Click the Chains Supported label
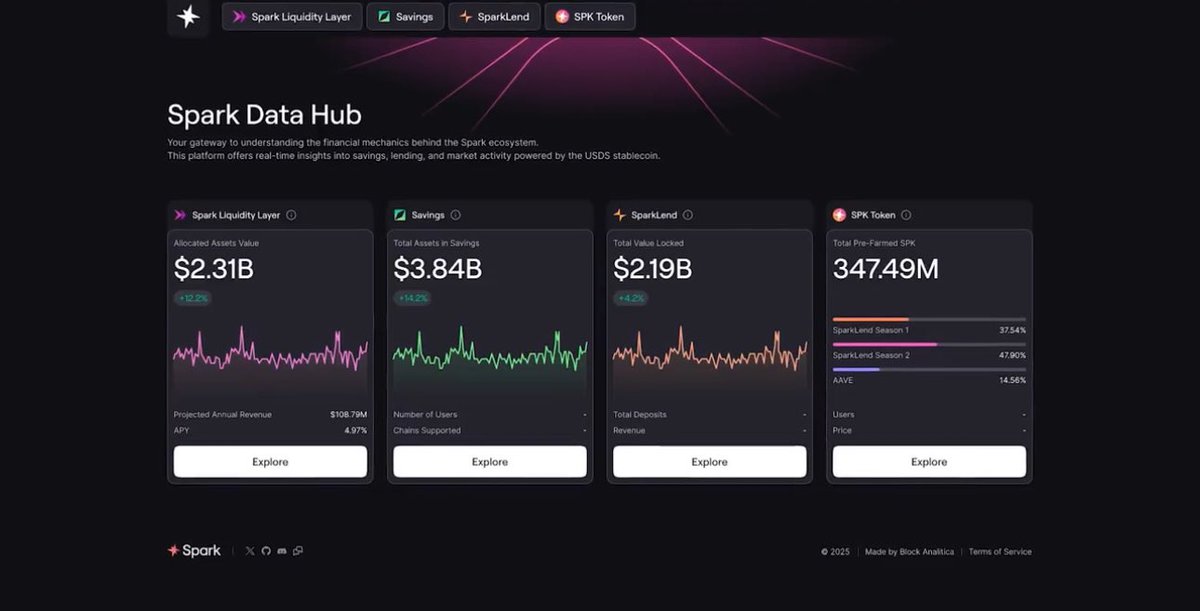The width and height of the screenshot is (1200, 611). click(x=427, y=430)
